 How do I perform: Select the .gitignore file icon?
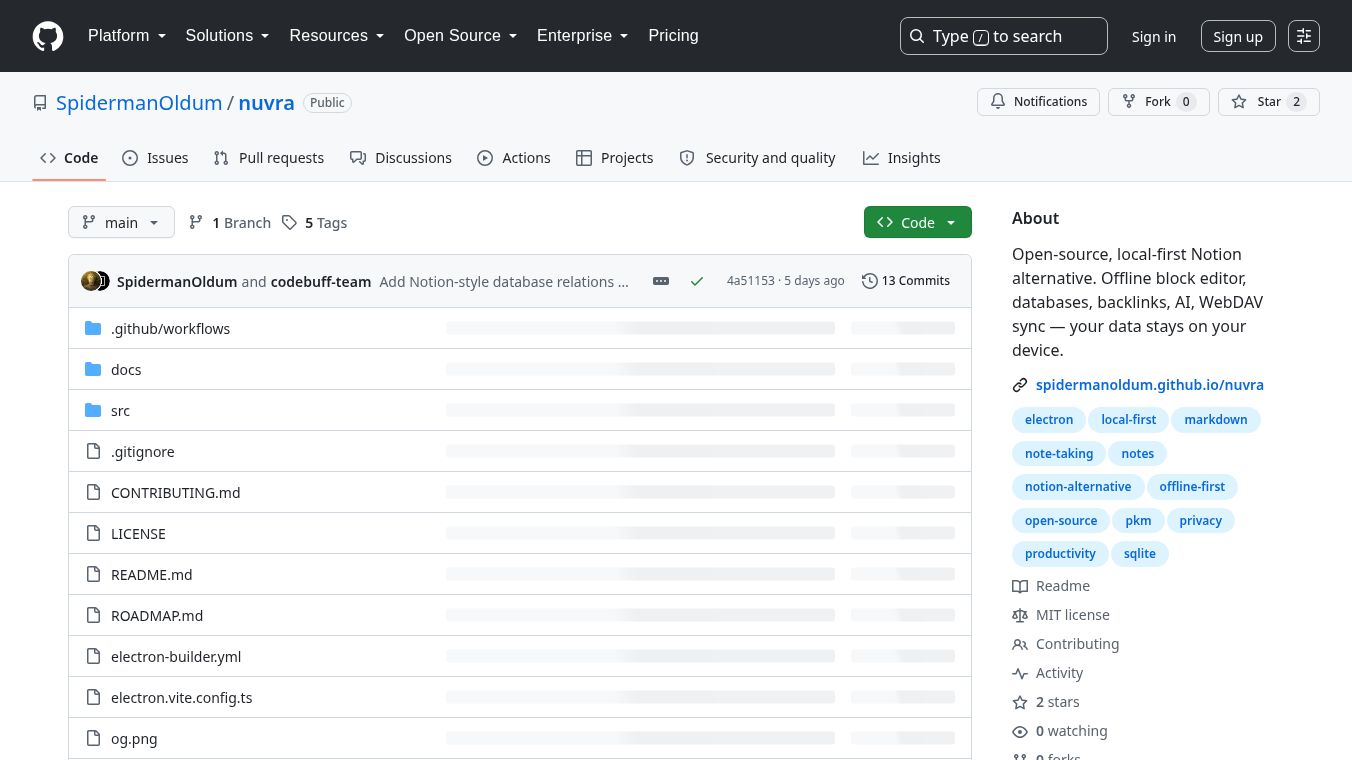[93, 451]
